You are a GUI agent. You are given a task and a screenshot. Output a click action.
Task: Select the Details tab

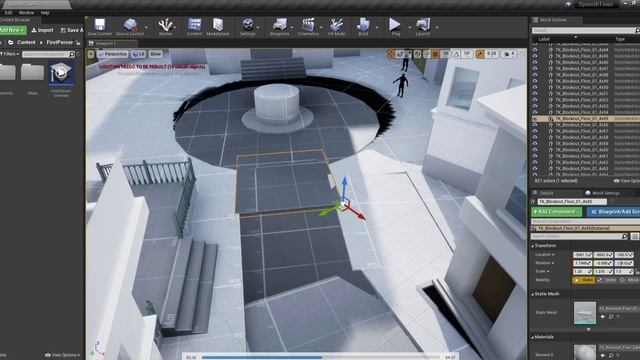(546, 193)
